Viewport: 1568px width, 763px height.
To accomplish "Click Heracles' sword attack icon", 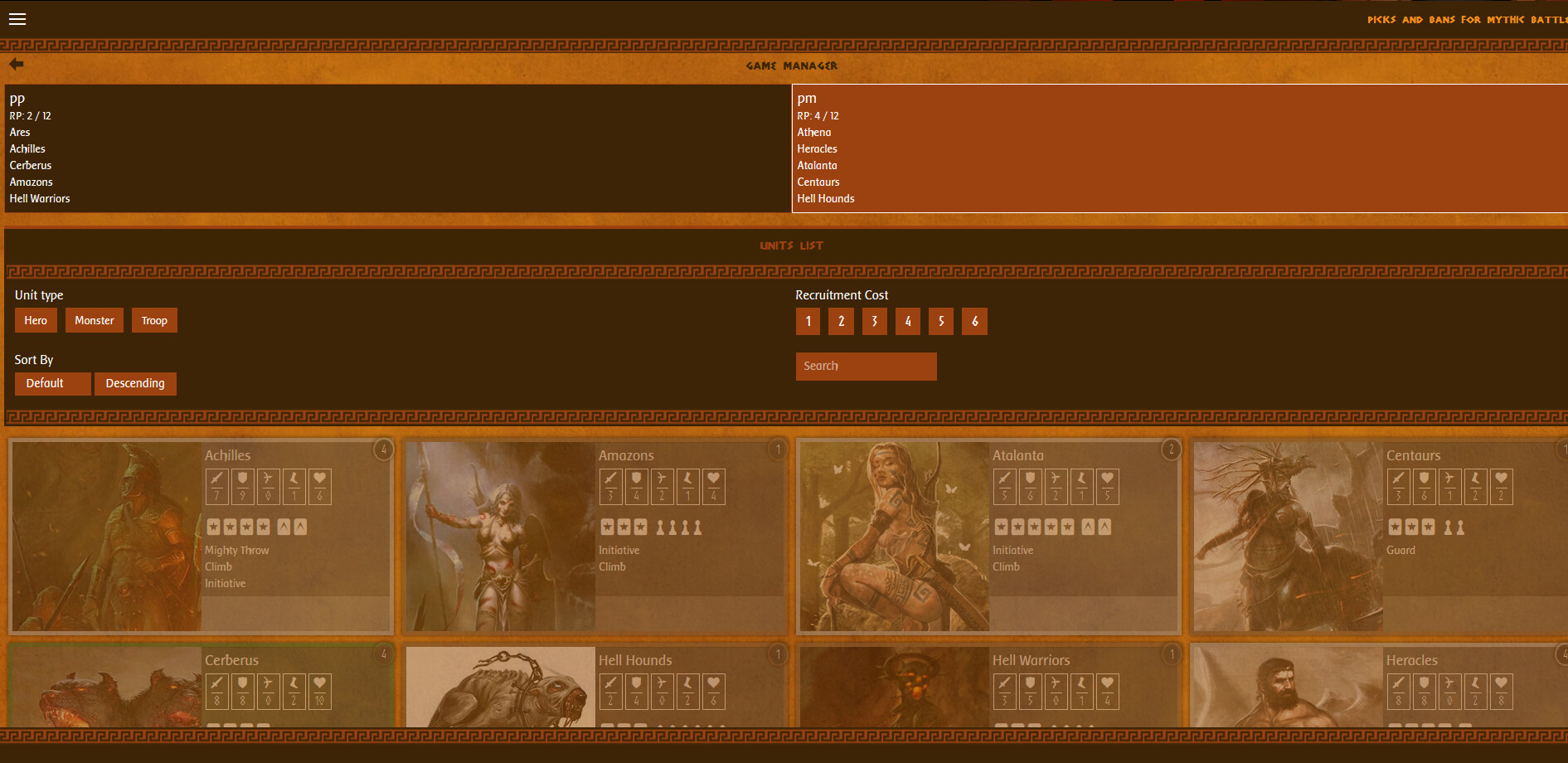I will click(1398, 692).
